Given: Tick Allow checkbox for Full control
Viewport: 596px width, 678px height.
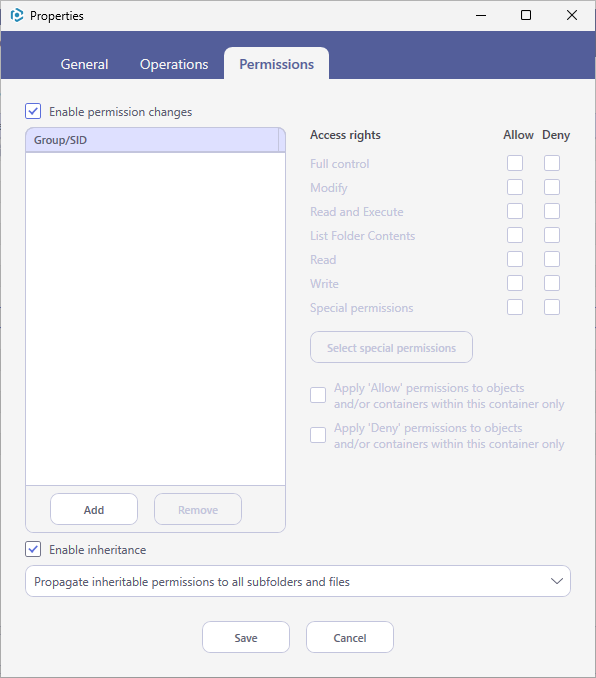Looking at the screenshot, I should pyautogui.click(x=515, y=163).
